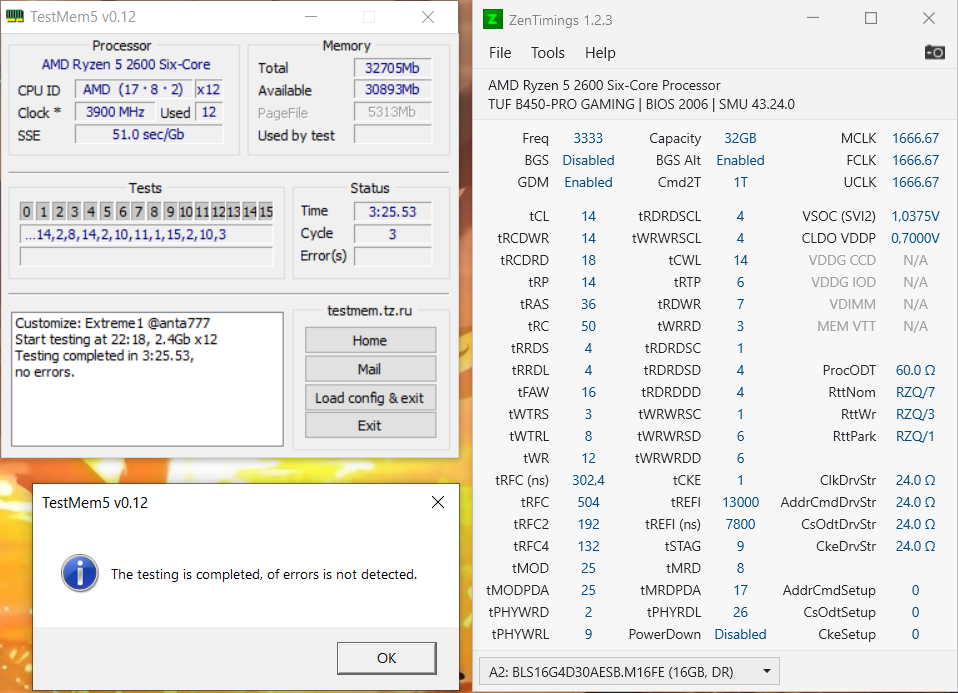This screenshot has height=693, width=958.
Task: Minimize the TestMem5 main window
Action: 311,17
